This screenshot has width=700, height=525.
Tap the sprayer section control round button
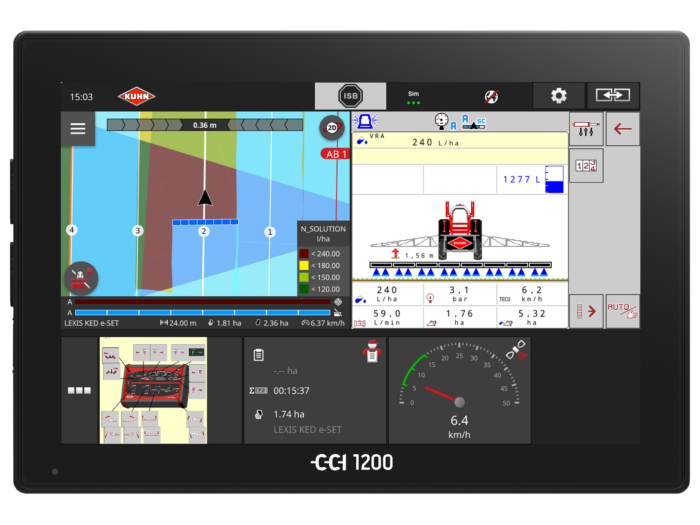81,278
